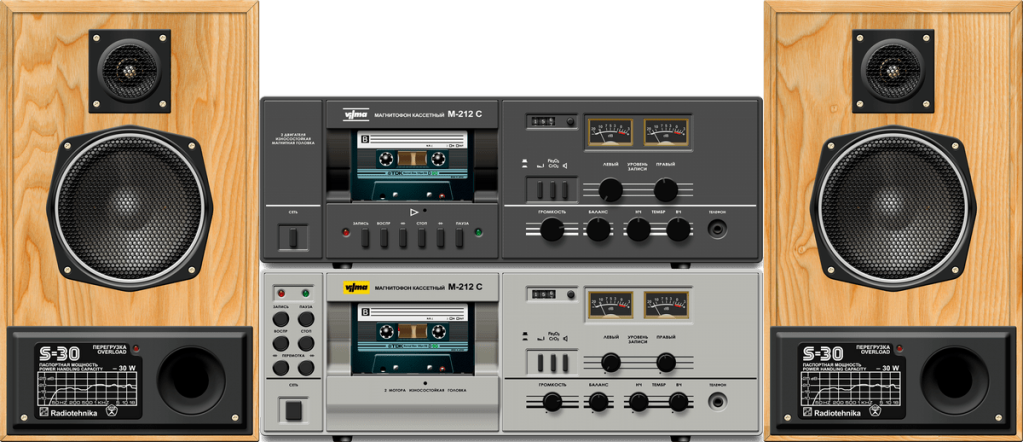Click the play triangle symbol on black deck
Image resolution: width=1023 pixels, height=442 pixels.
tap(414, 212)
